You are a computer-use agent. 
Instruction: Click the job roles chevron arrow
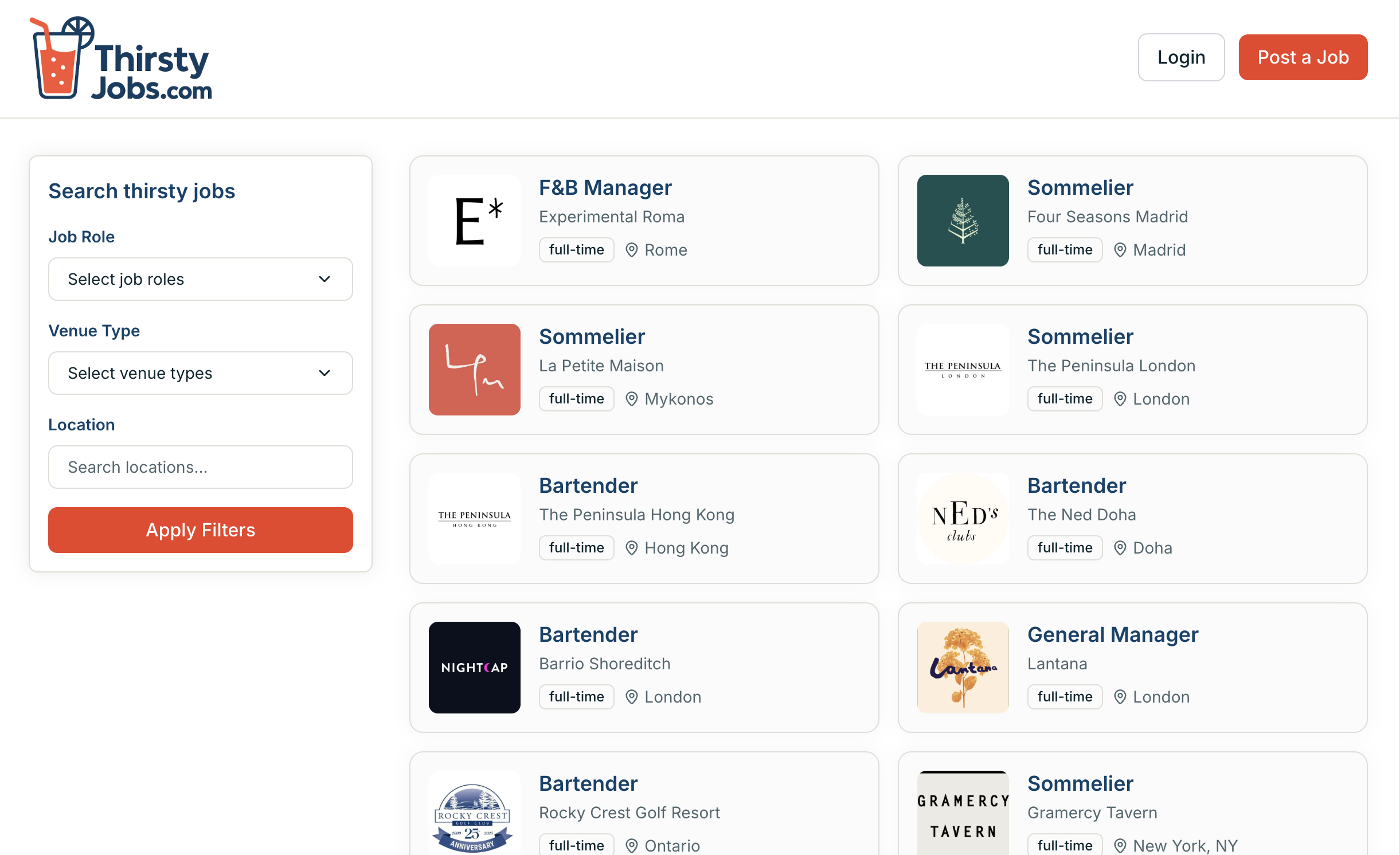(x=324, y=279)
